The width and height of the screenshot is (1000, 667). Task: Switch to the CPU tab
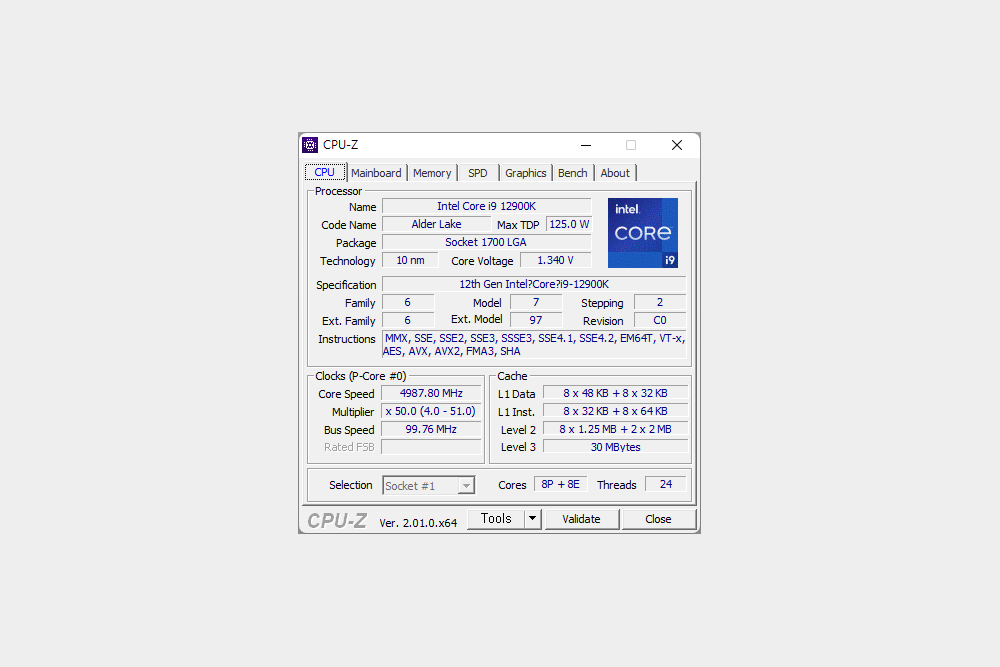click(x=325, y=172)
